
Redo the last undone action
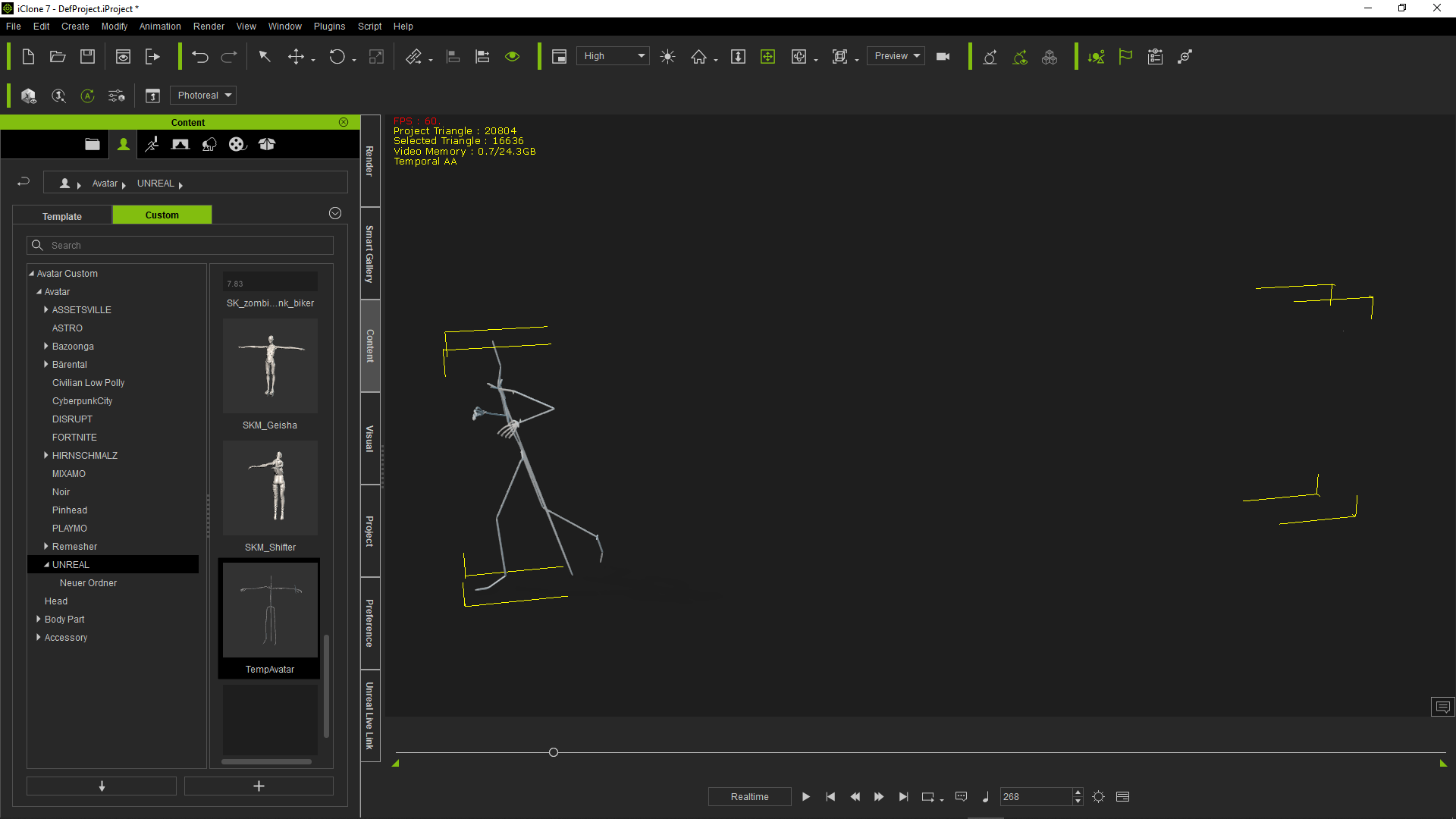(x=229, y=57)
